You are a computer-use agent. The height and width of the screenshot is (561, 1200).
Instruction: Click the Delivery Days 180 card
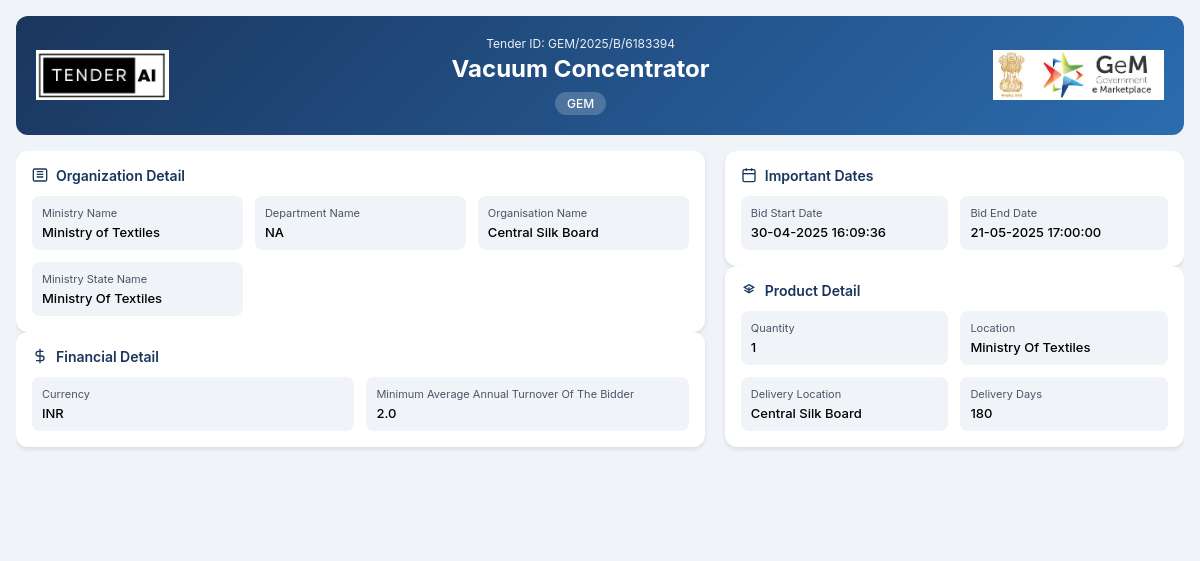(x=1064, y=404)
